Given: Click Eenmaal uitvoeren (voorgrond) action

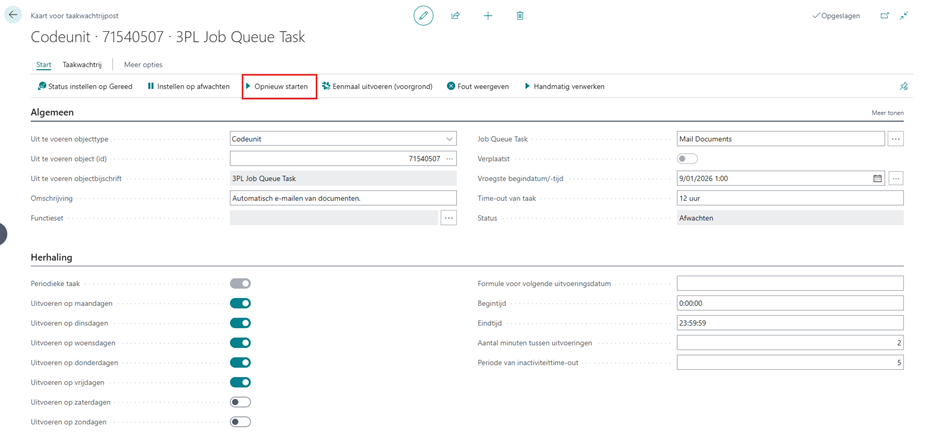Looking at the screenshot, I should pyautogui.click(x=377, y=87).
